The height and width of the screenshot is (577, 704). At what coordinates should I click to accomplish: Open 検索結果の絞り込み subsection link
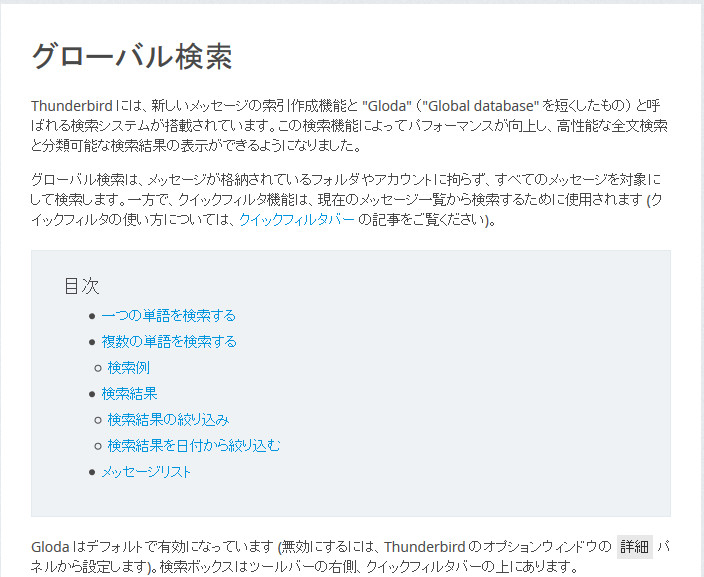click(x=168, y=420)
